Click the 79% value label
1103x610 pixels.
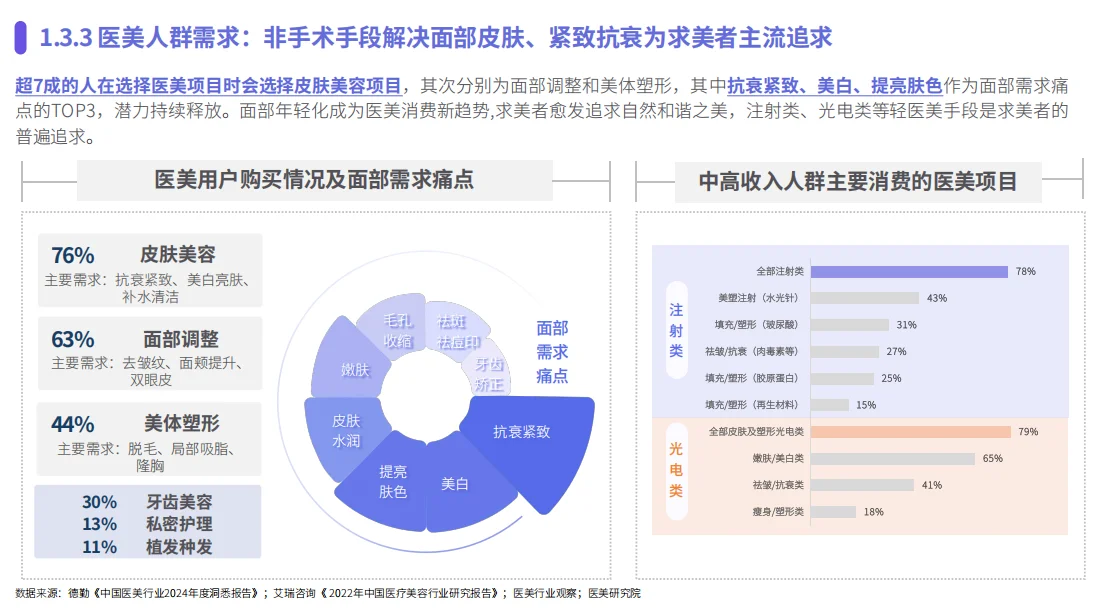click(x=1028, y=432)
